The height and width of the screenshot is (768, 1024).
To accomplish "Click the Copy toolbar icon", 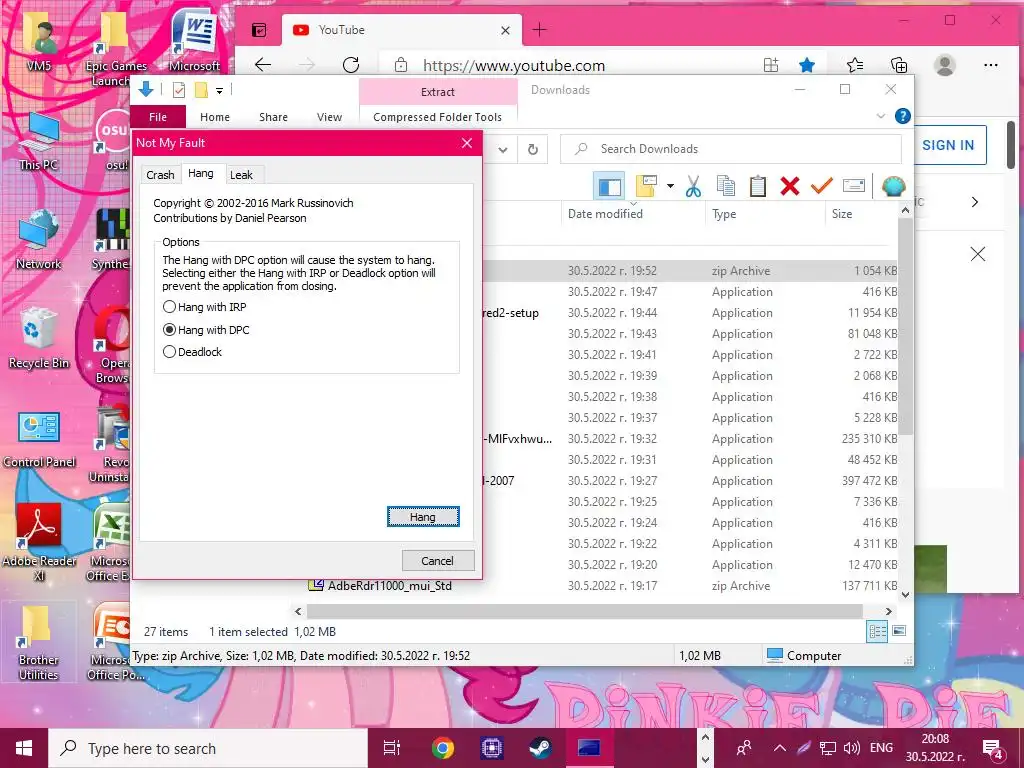I will point(726,186).
